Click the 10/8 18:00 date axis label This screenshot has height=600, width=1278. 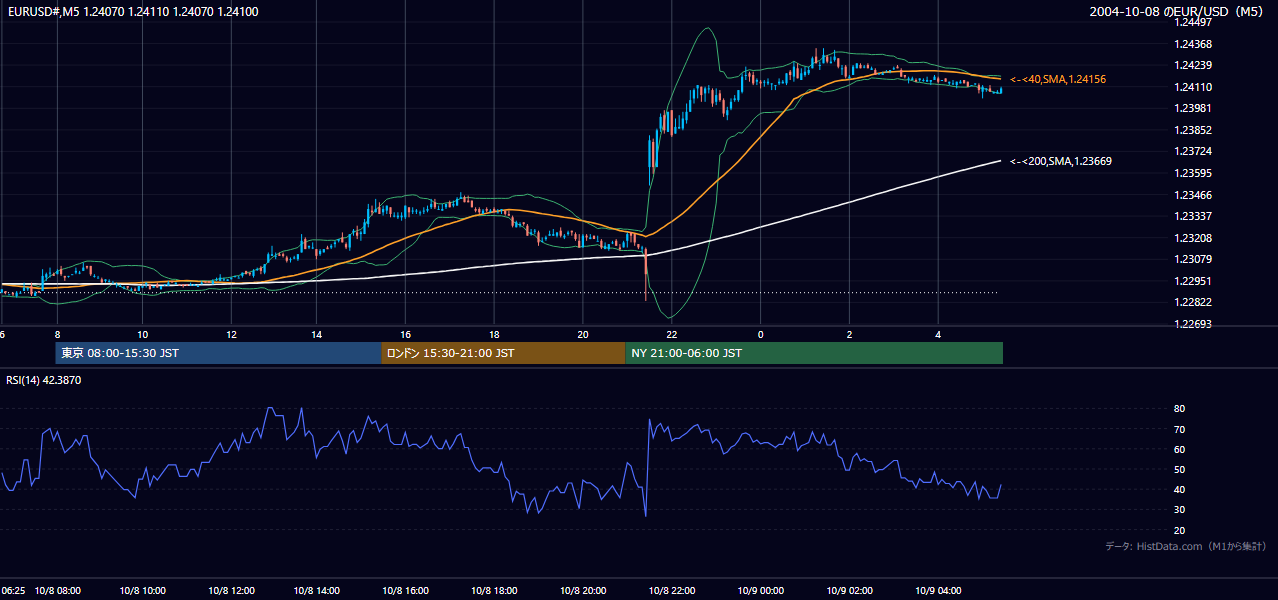click(x=494, y=591)
